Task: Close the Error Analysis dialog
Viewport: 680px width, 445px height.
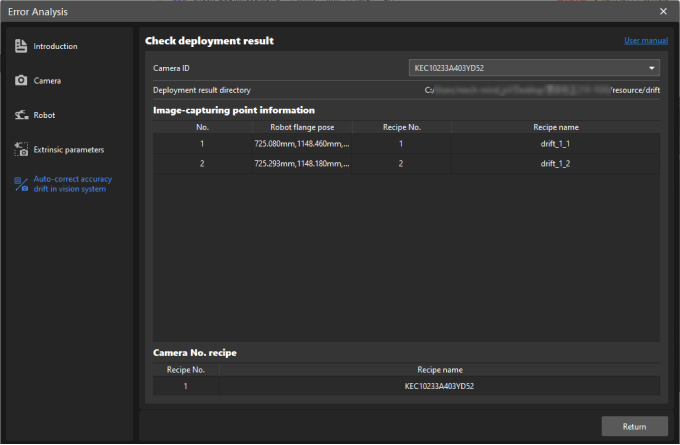Action: 663,12
